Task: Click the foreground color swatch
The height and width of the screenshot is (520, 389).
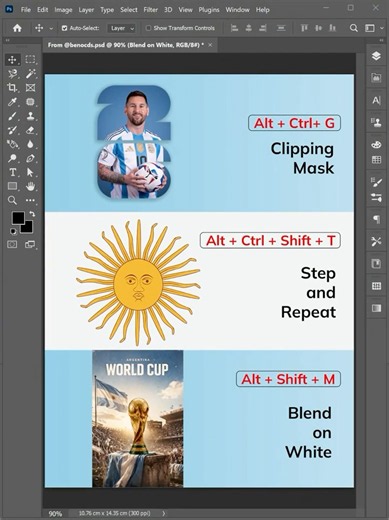Action: pyautogui.click(x=18, y=218)
